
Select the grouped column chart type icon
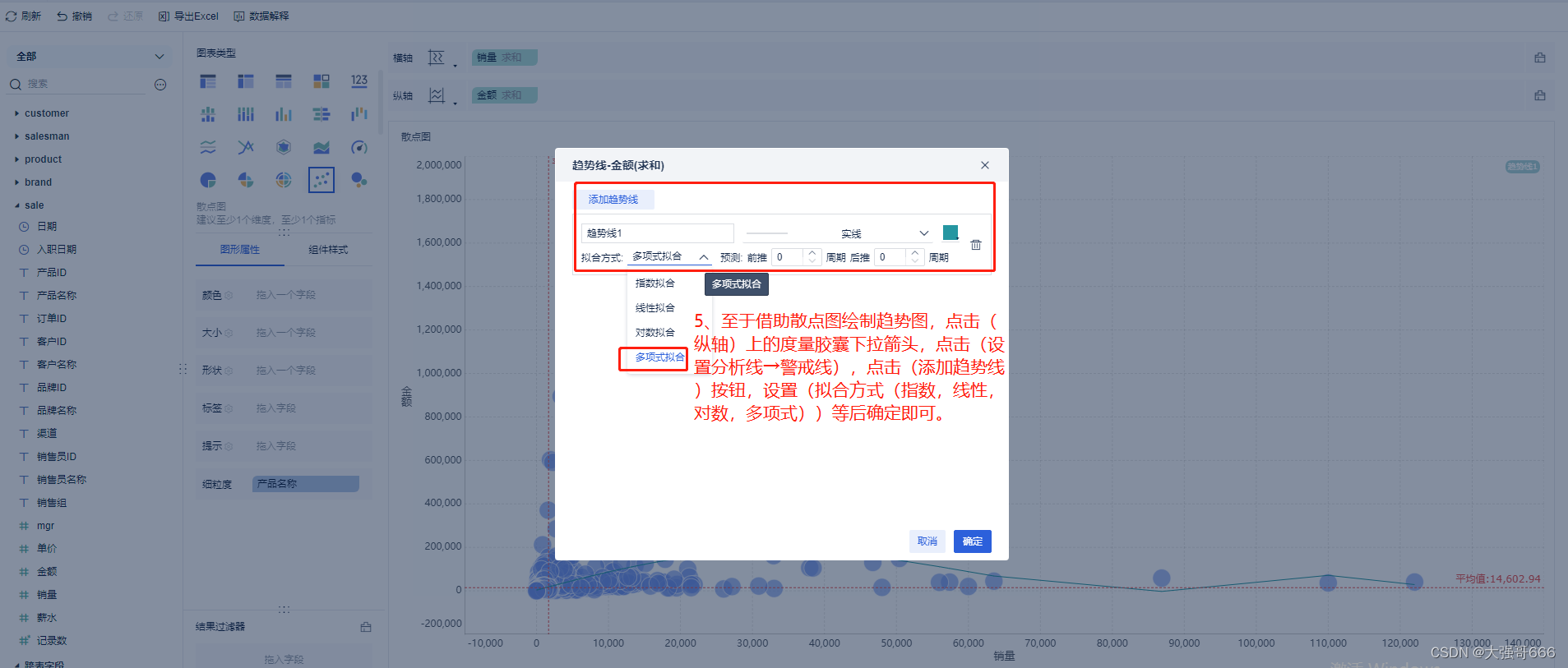284,114
